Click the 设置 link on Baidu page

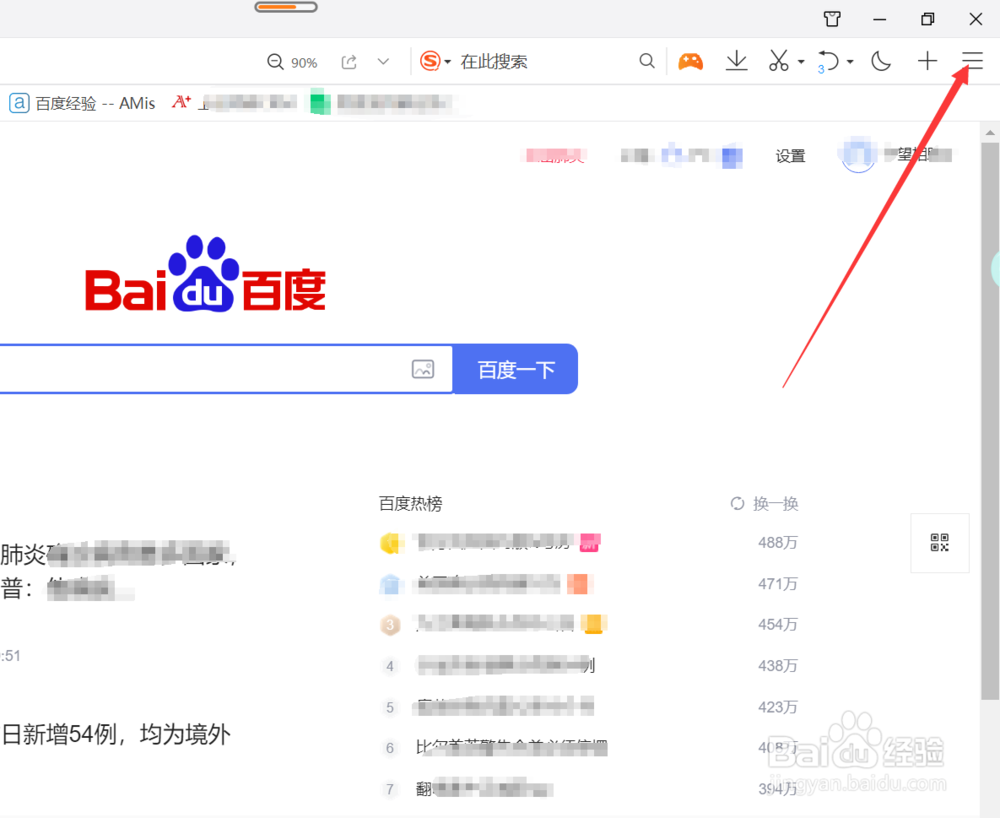[790, 156]
